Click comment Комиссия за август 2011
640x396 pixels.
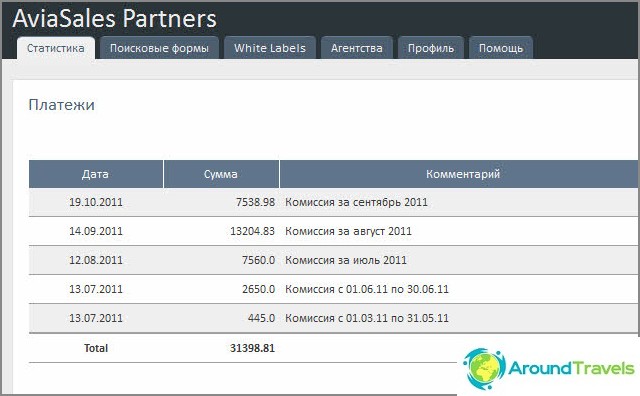(x=349, y=231)
